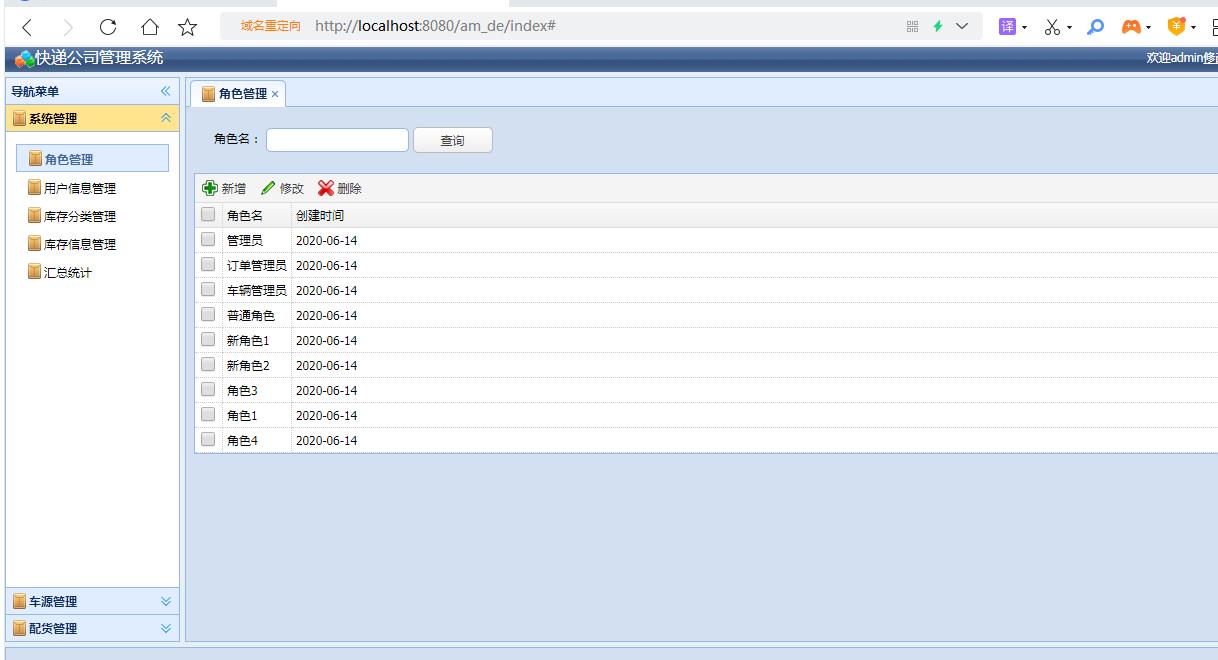1218x660 pixels.
Task: Click the red X 删除 icon
Action: coord(326,188)
